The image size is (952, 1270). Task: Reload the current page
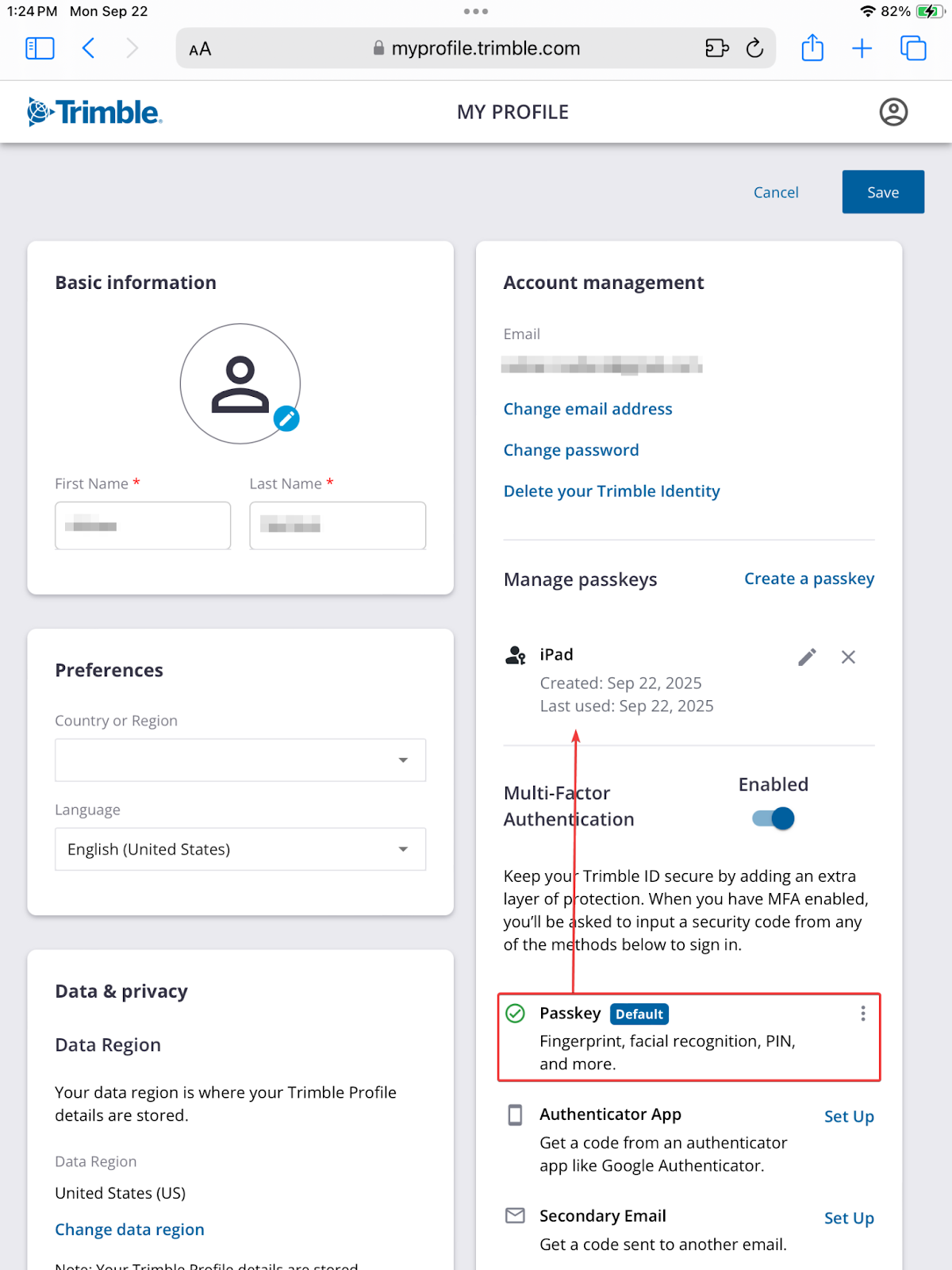tap(754, 48)
